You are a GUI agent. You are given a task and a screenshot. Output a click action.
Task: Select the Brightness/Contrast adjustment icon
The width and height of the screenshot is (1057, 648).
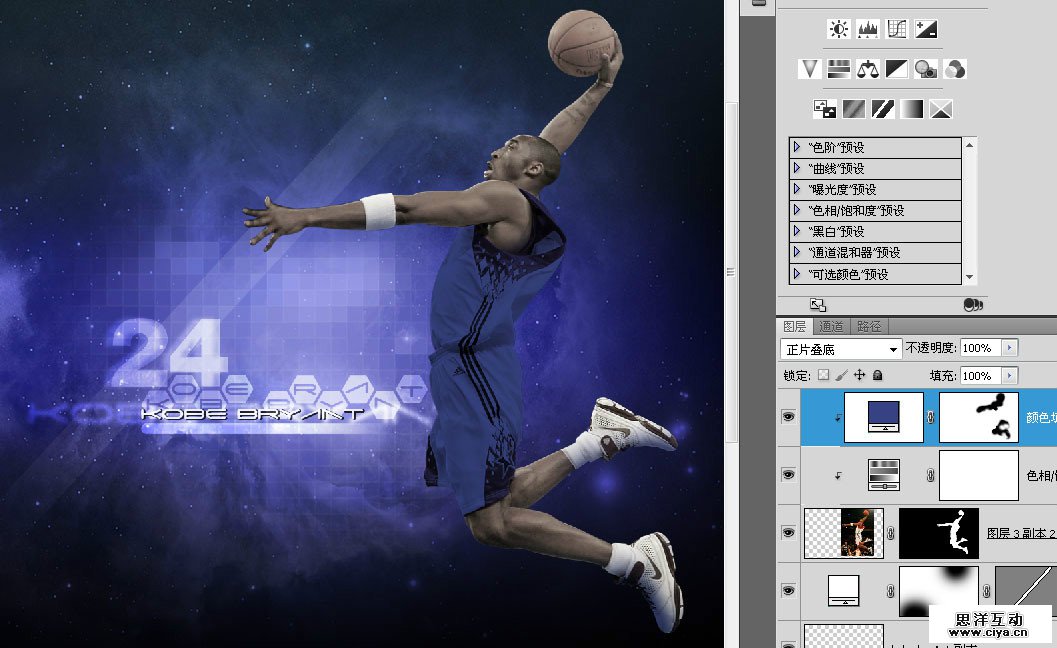837,28
